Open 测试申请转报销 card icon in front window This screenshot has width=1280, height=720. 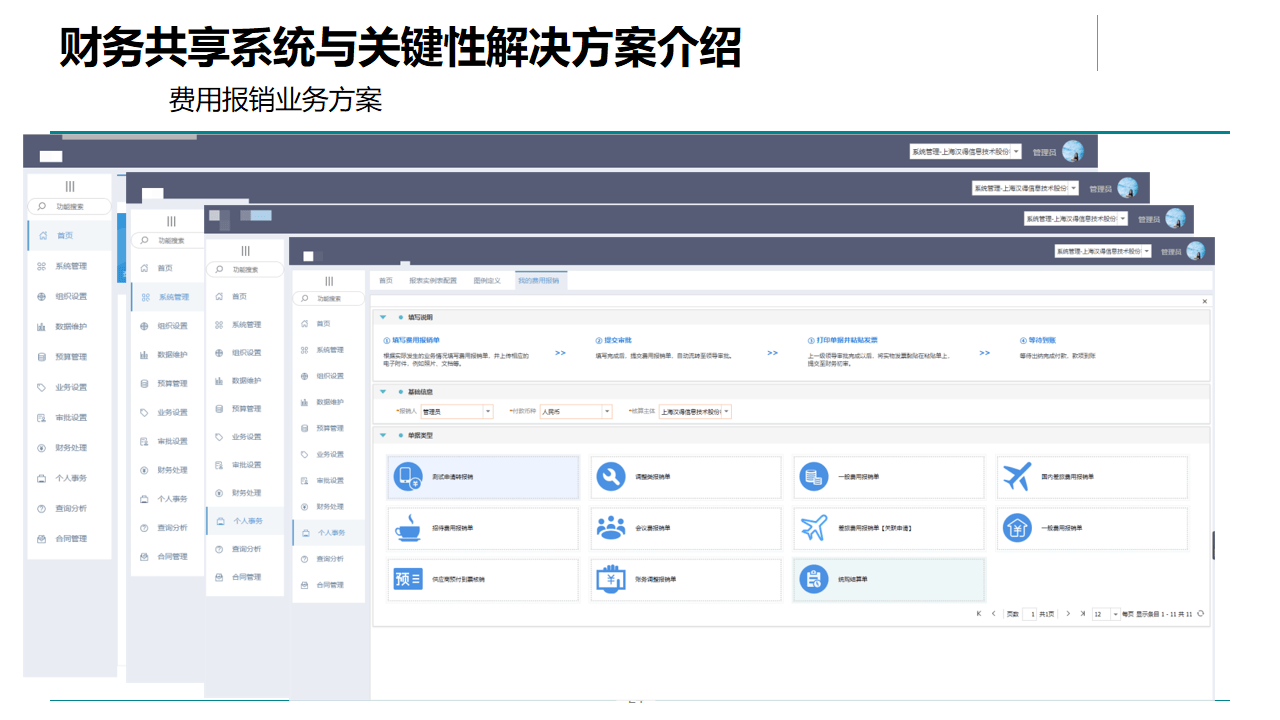point(408,478)
